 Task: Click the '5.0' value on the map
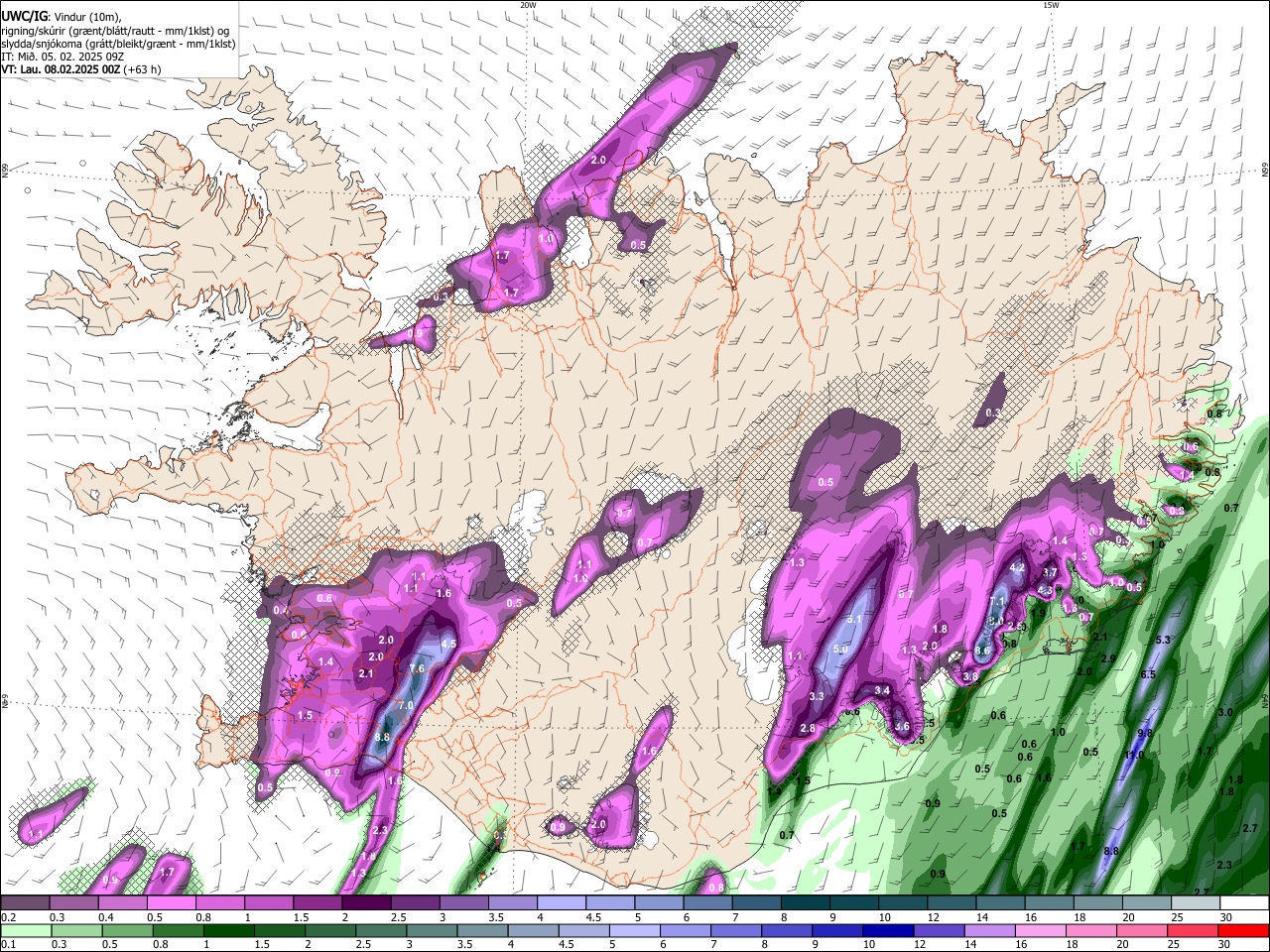coord(839,649)
